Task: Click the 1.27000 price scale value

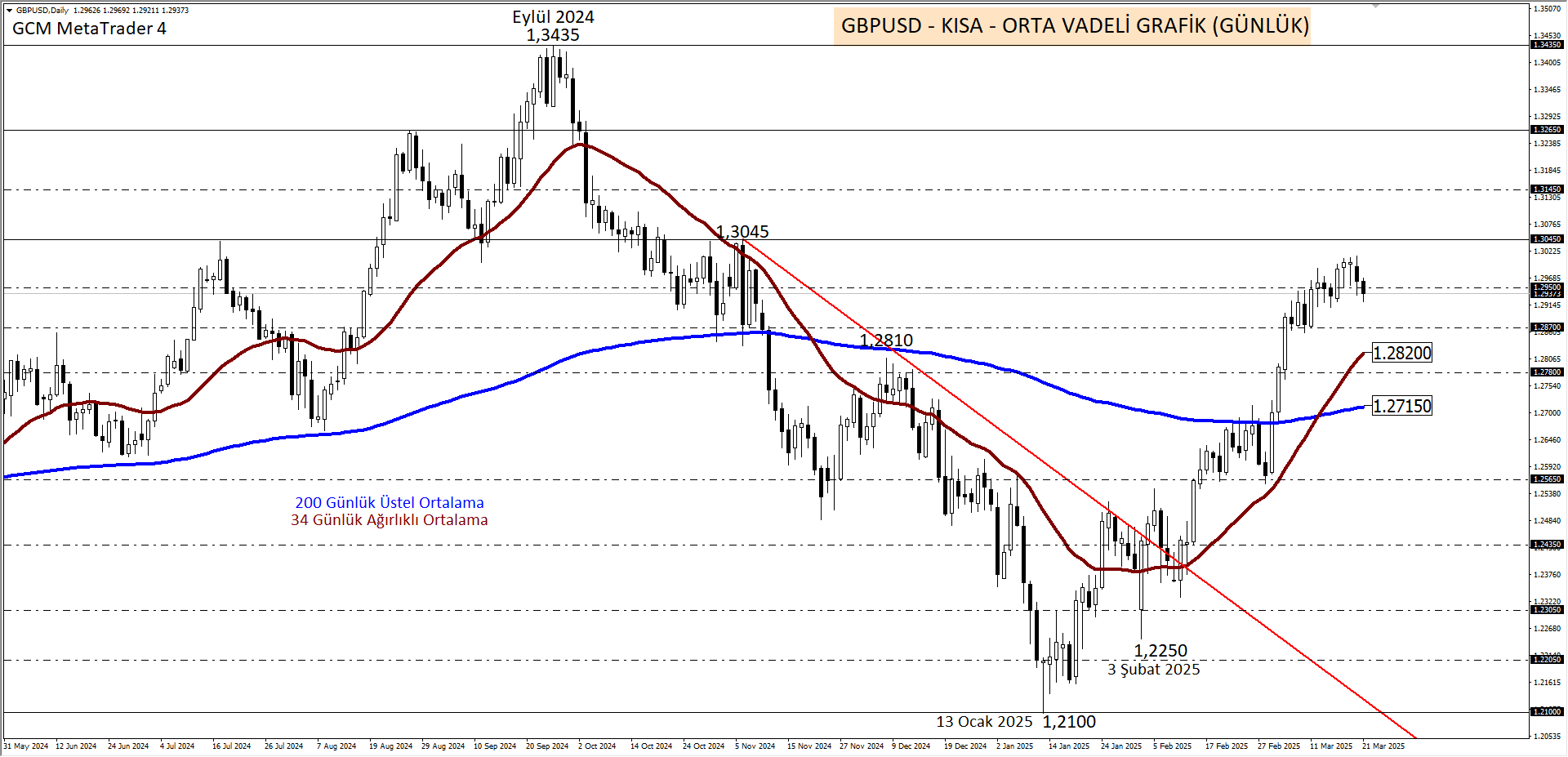Action: [1548, 413]
